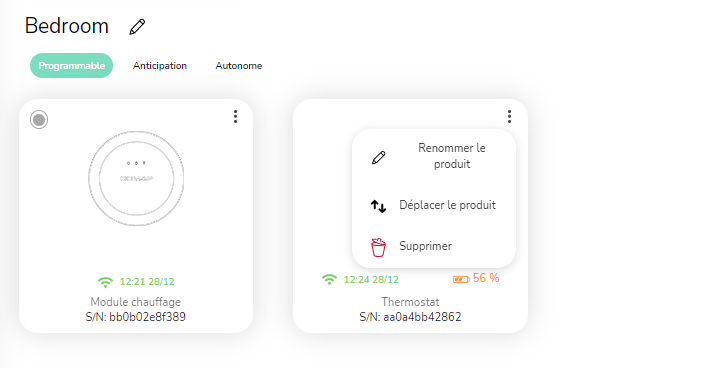Select the Programmable mode
Viewport: 727px width, 368px height.
(71, 65)
